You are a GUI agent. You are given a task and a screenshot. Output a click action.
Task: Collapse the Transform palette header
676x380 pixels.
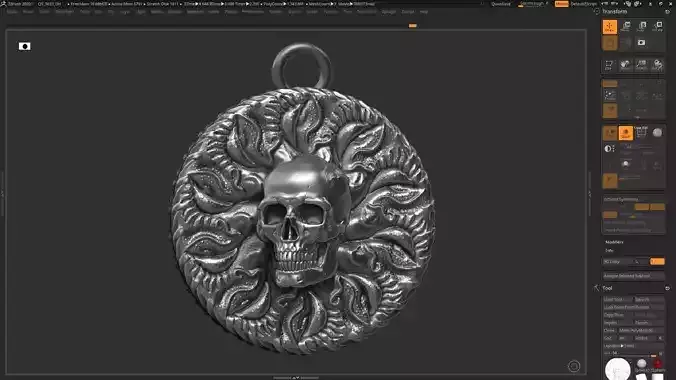point(615,12)
